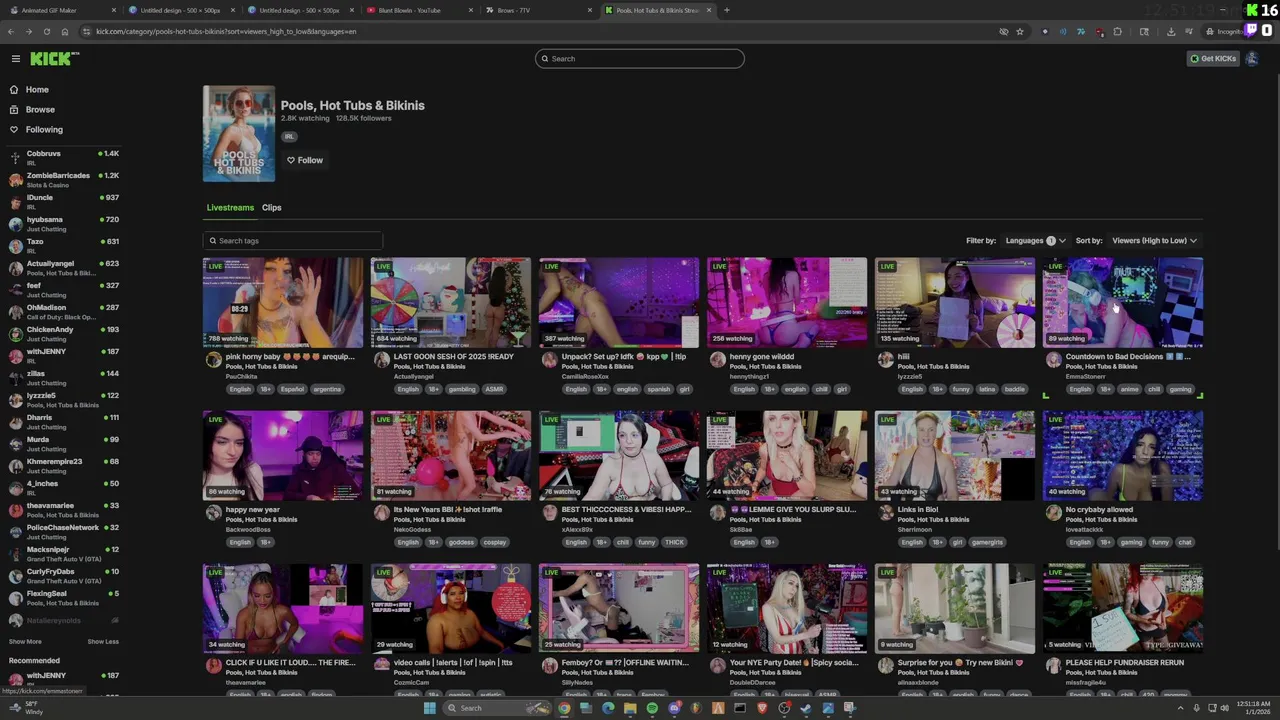Open hyubsama channel in sidebar
Viewport: 1280px width, 720px height.
[63, 224]
